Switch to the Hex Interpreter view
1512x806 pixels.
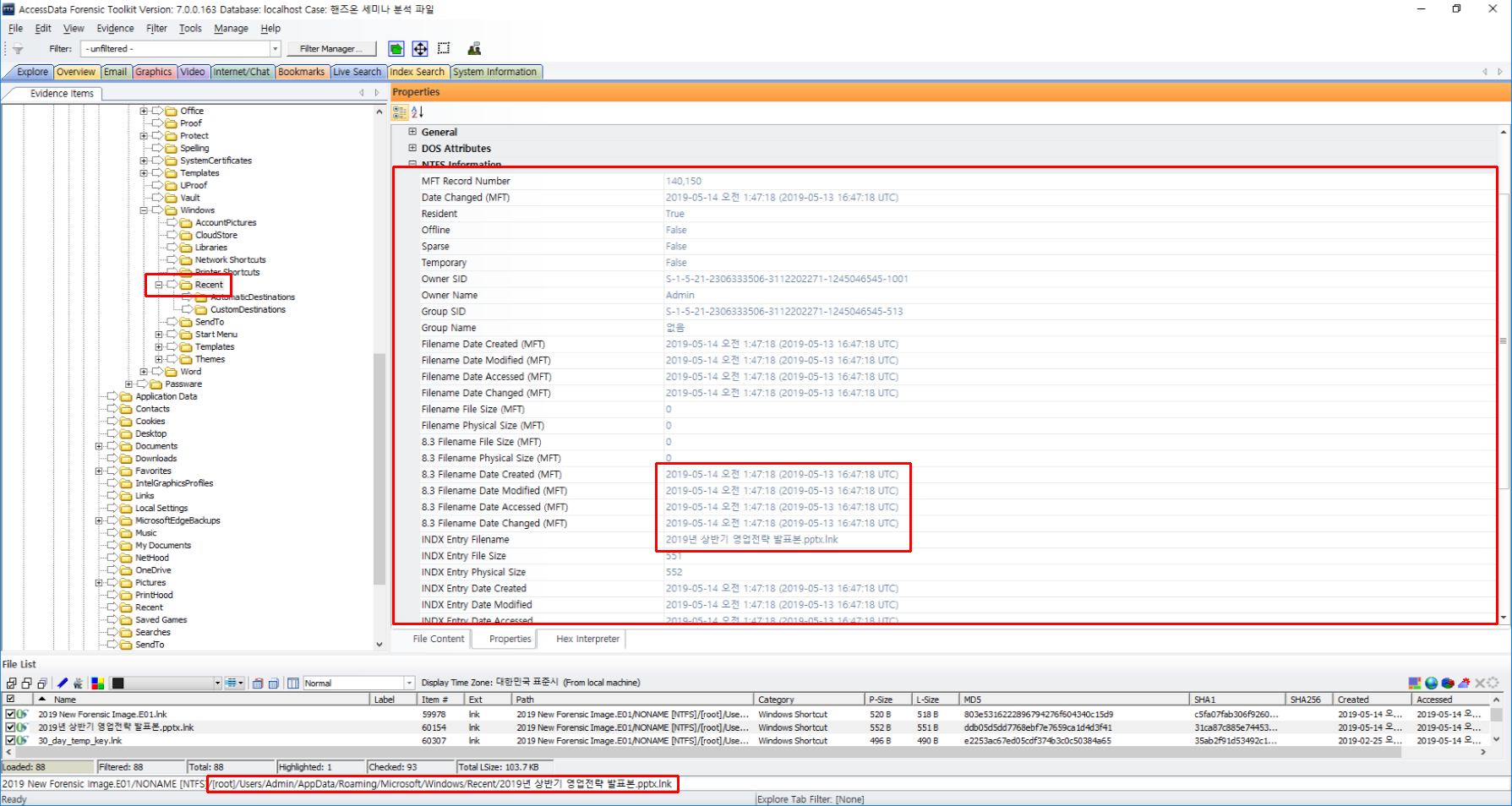click(587, 639)
